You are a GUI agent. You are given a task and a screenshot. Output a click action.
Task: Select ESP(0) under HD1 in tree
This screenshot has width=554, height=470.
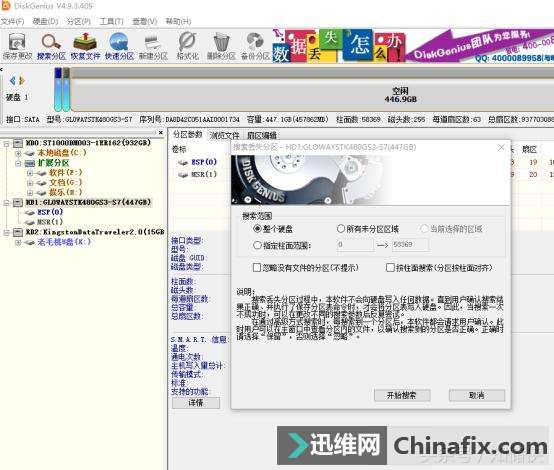tap(51, 212)
